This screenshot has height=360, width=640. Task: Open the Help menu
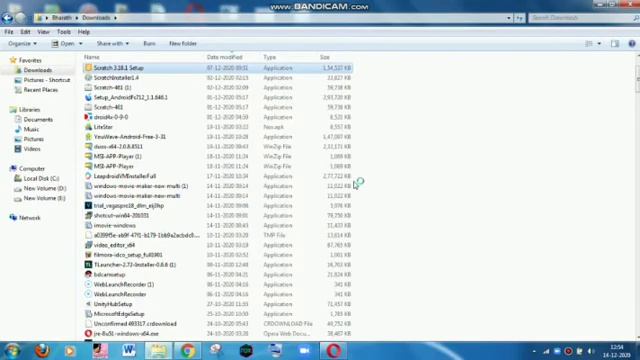[x=84, y=32]
